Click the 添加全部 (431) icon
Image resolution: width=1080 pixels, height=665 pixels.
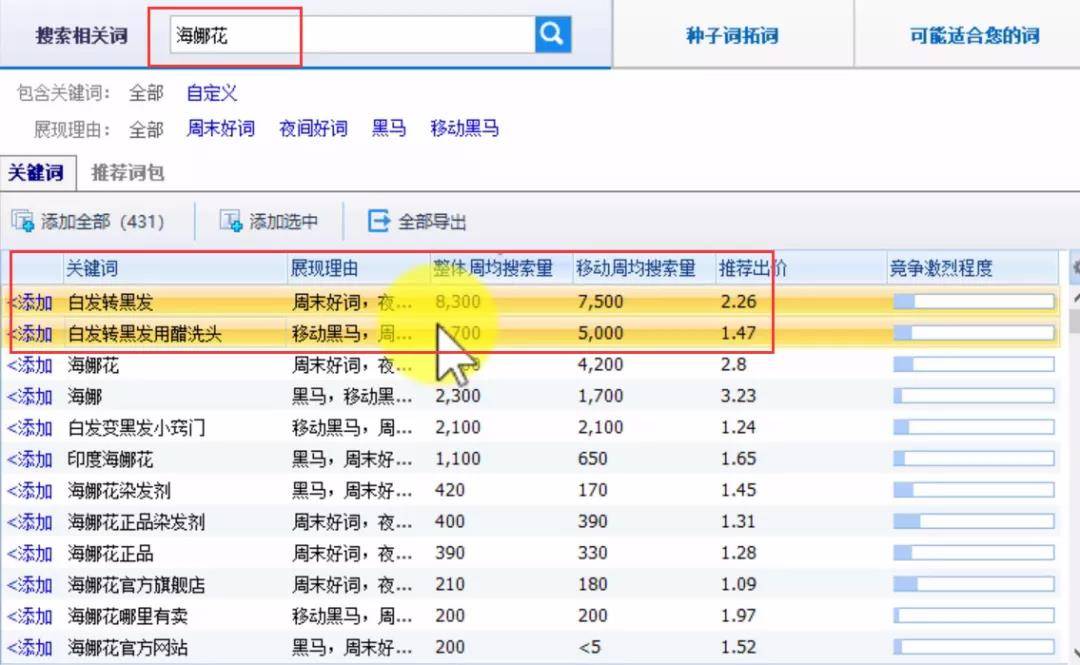point(23,221)
